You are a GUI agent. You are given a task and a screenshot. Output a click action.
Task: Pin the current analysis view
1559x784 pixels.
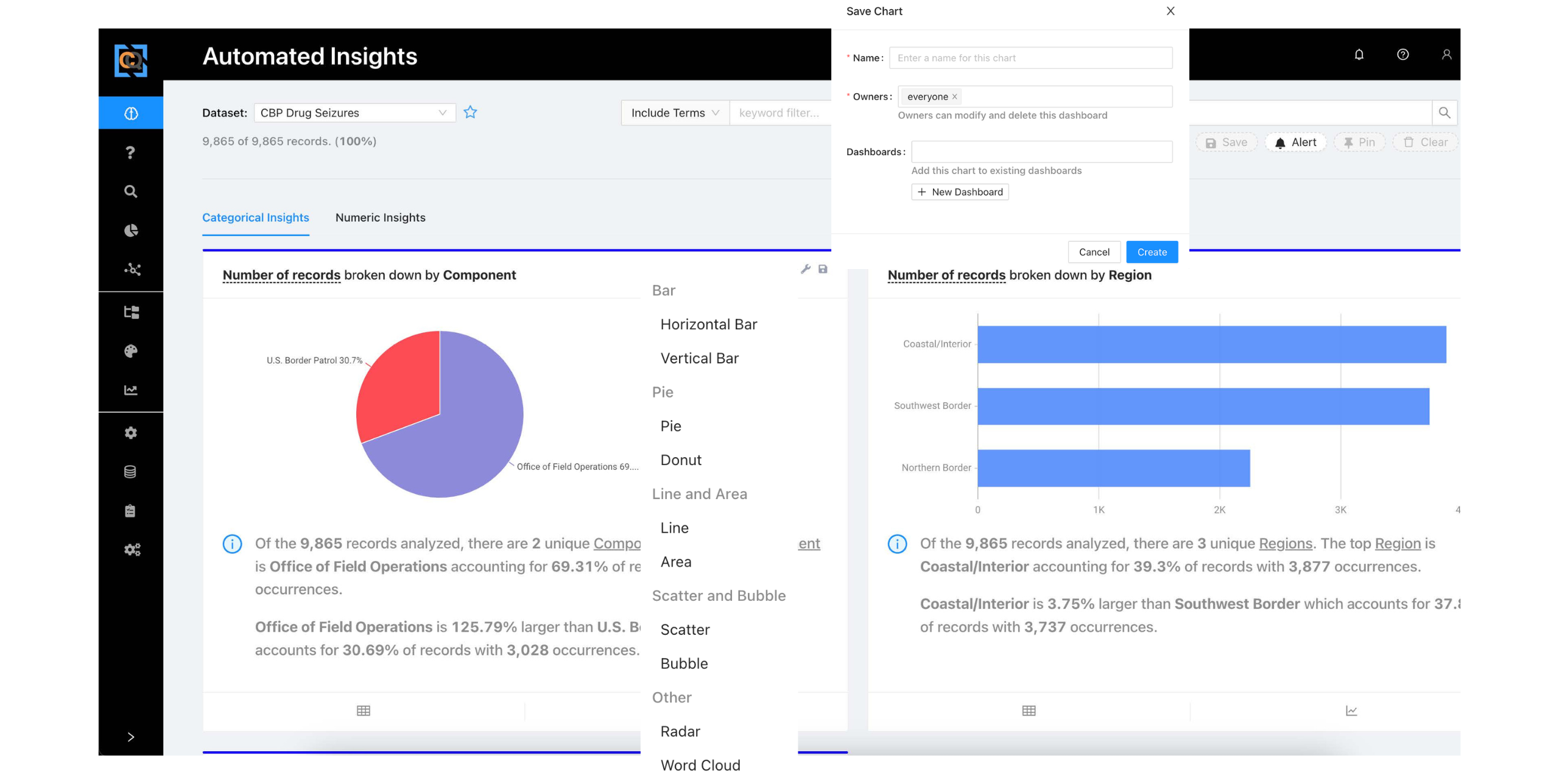[x=1359, y=142]
